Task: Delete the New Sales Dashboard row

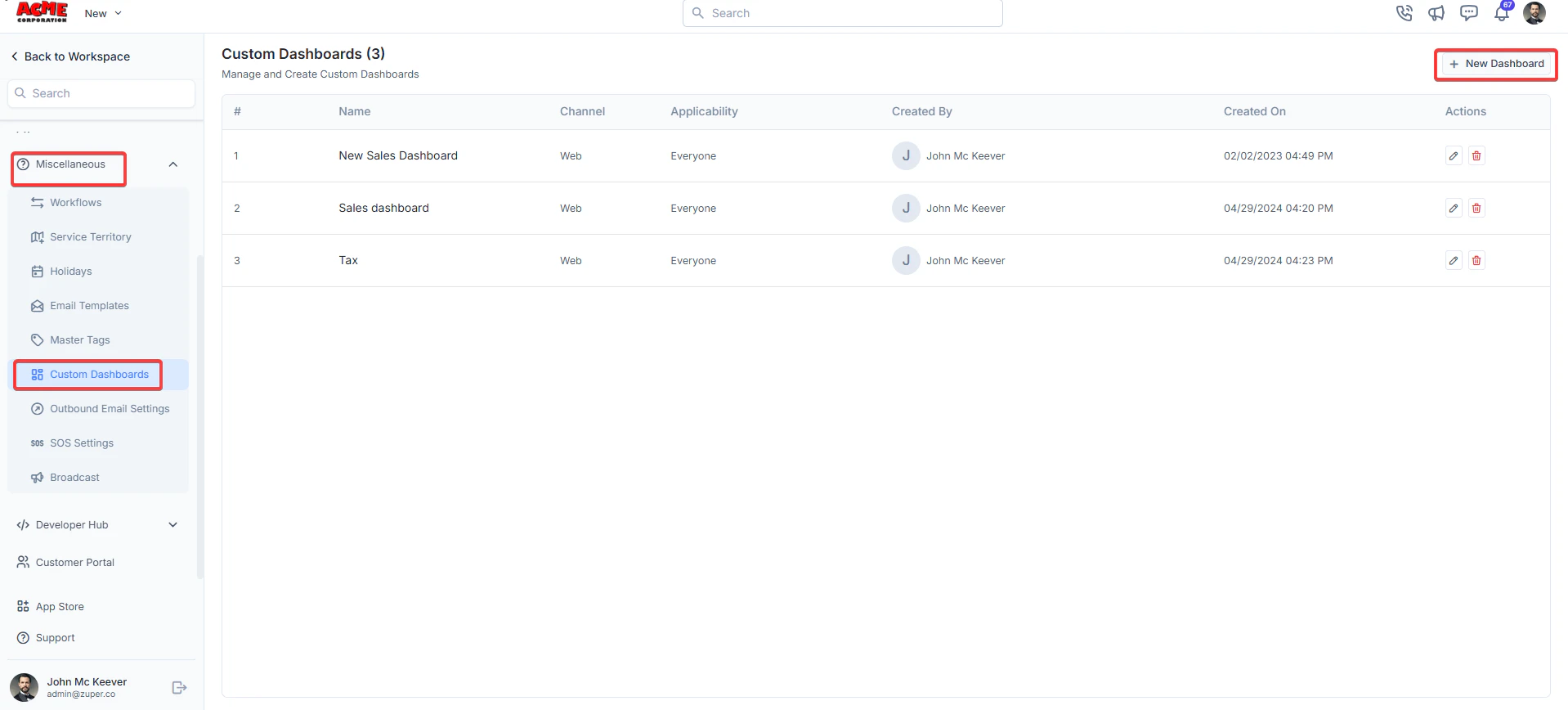Action: coord(1476,155)
